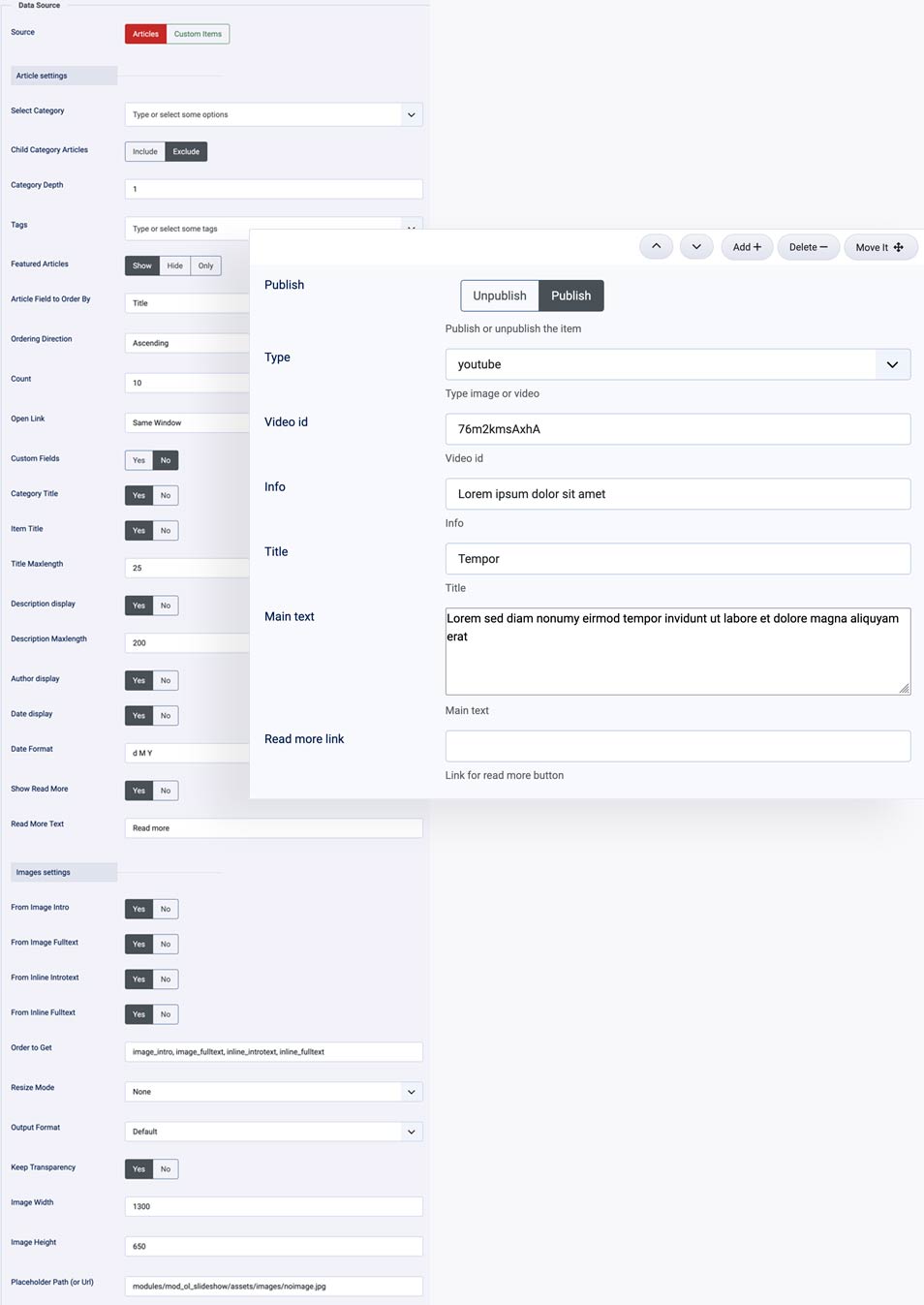Click the move item down arrow icon
Image resolution: width=924 pixels, height=1305 pixels.
click(x=696, y=246)
